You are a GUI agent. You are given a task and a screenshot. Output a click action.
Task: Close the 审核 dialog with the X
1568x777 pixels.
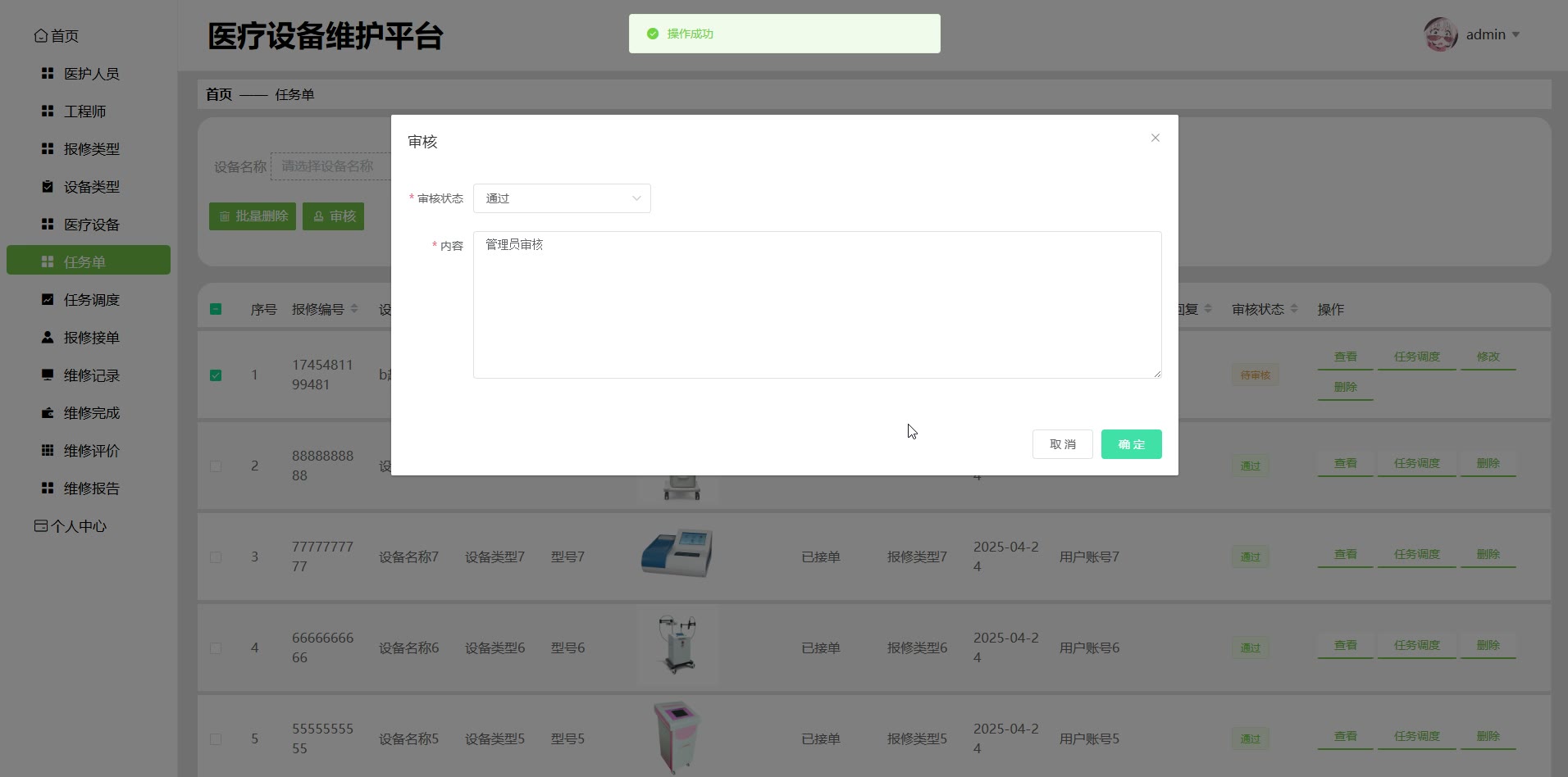(x=1155, y=138)
